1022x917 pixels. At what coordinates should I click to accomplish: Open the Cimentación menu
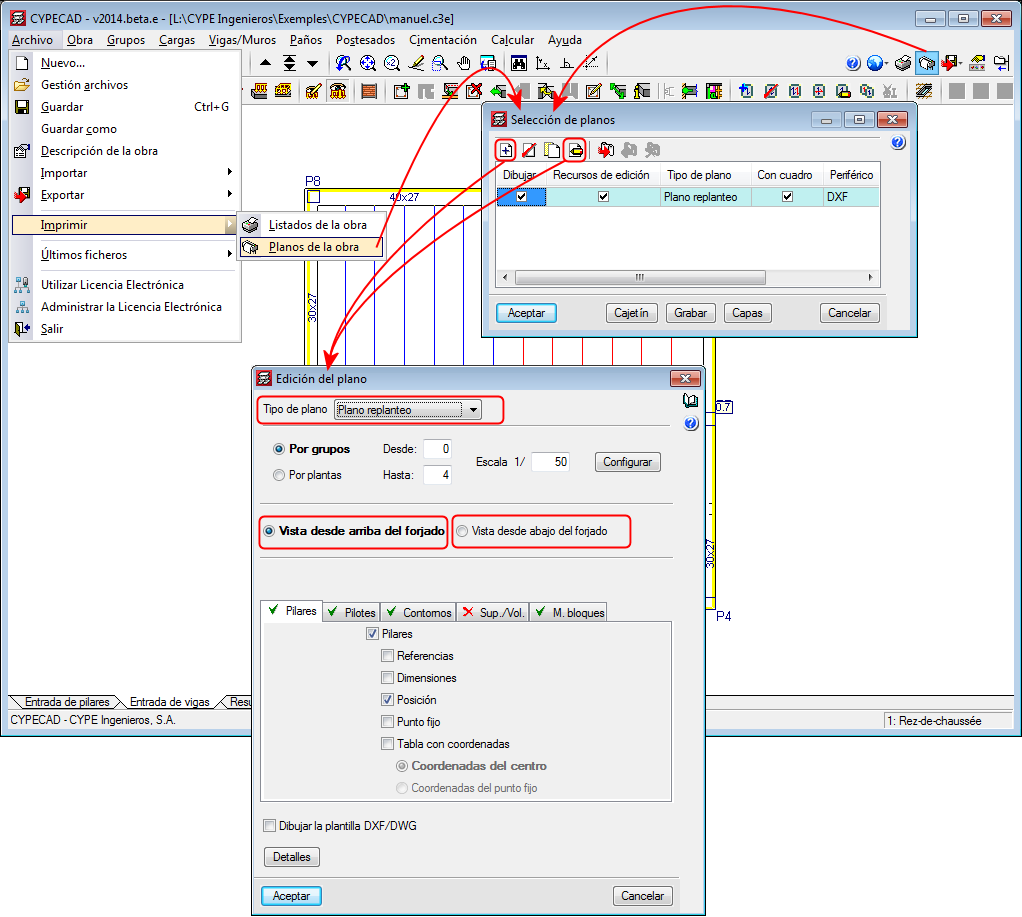pos(443,40)
